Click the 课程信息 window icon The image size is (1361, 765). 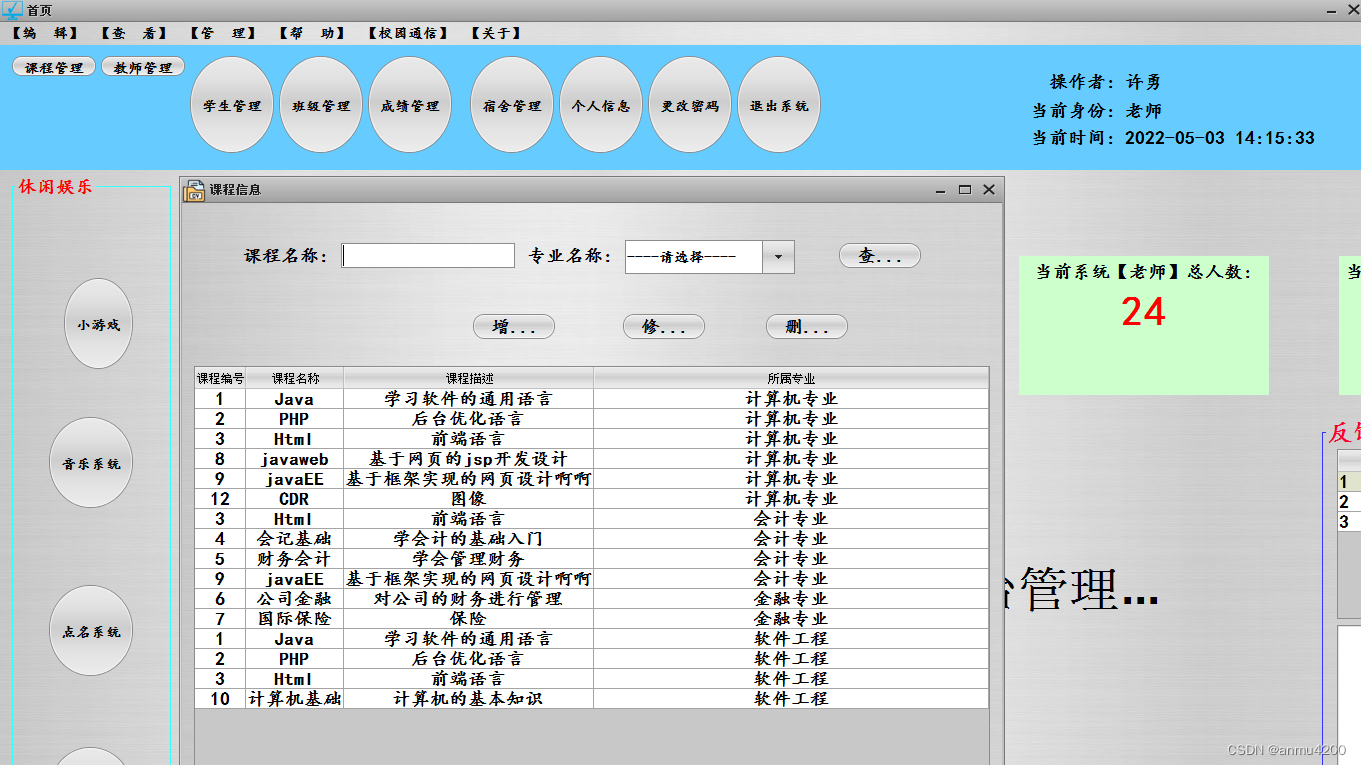[195, 190]
